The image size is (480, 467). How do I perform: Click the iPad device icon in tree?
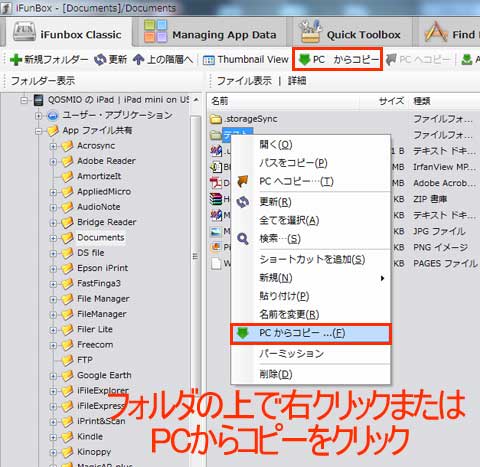39,100
